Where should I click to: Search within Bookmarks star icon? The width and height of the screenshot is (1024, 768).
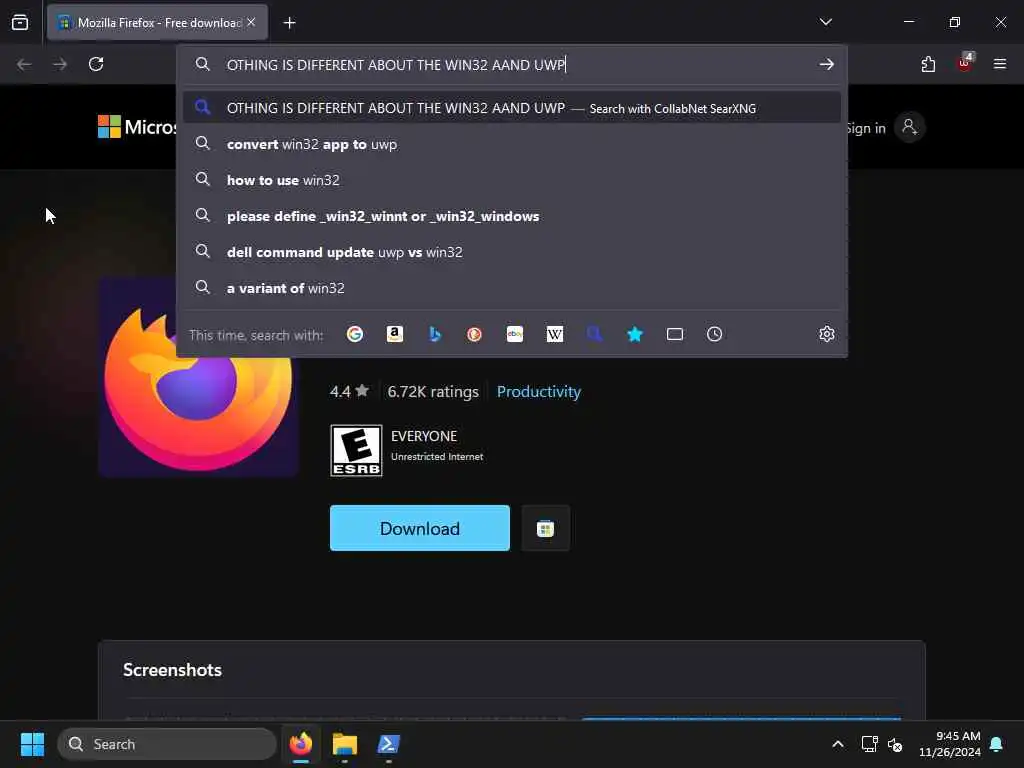(635, 334)
